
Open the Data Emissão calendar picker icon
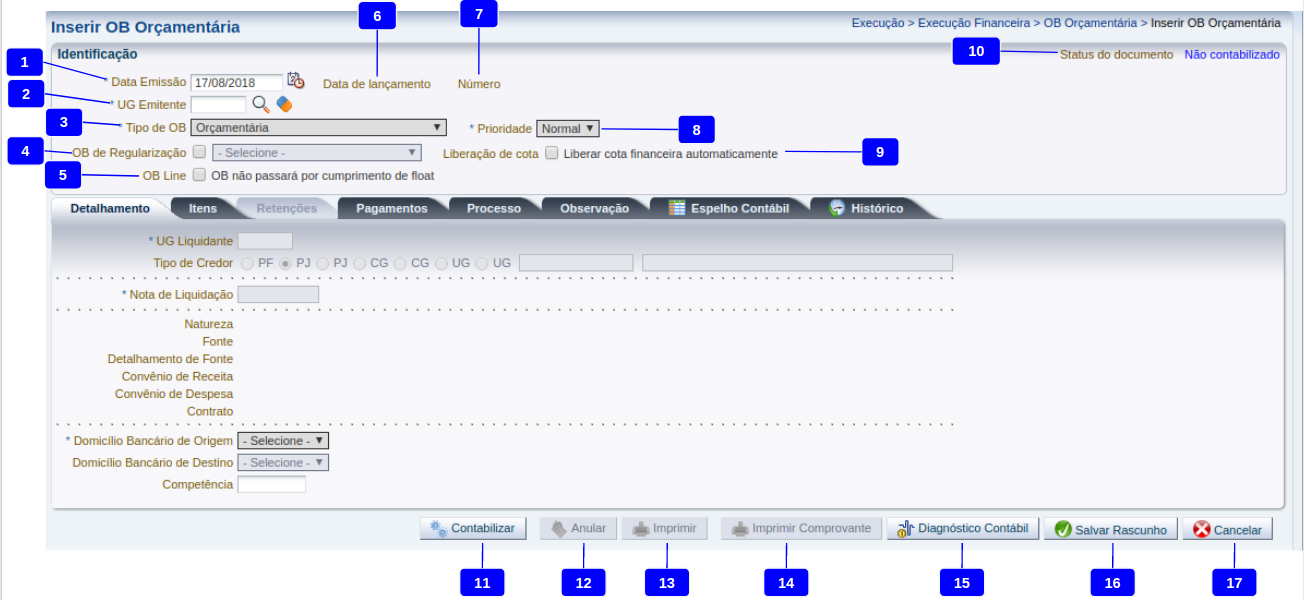[x=295, y=82]
